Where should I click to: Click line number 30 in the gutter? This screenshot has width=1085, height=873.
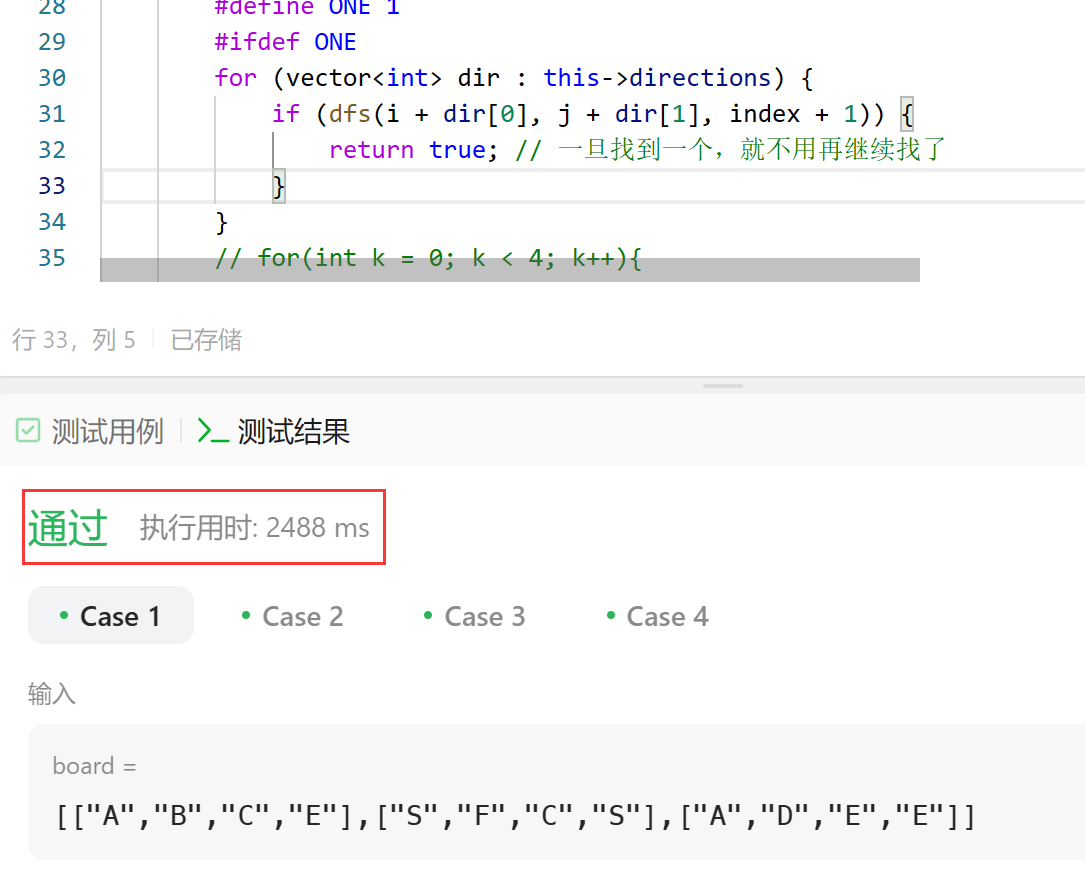[51, 78]
